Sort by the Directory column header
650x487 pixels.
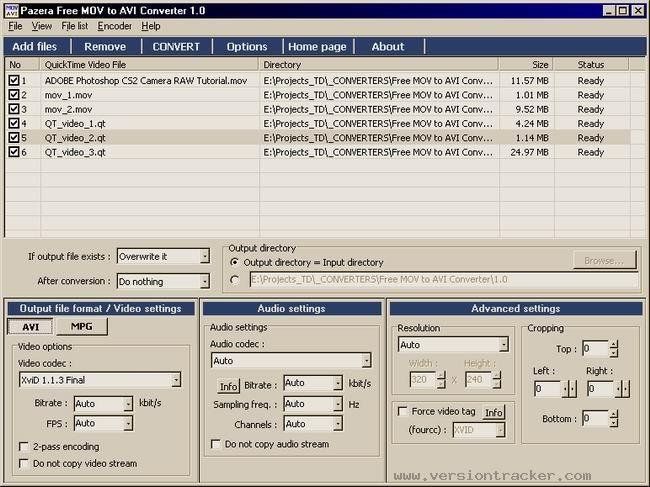[379, 64]
